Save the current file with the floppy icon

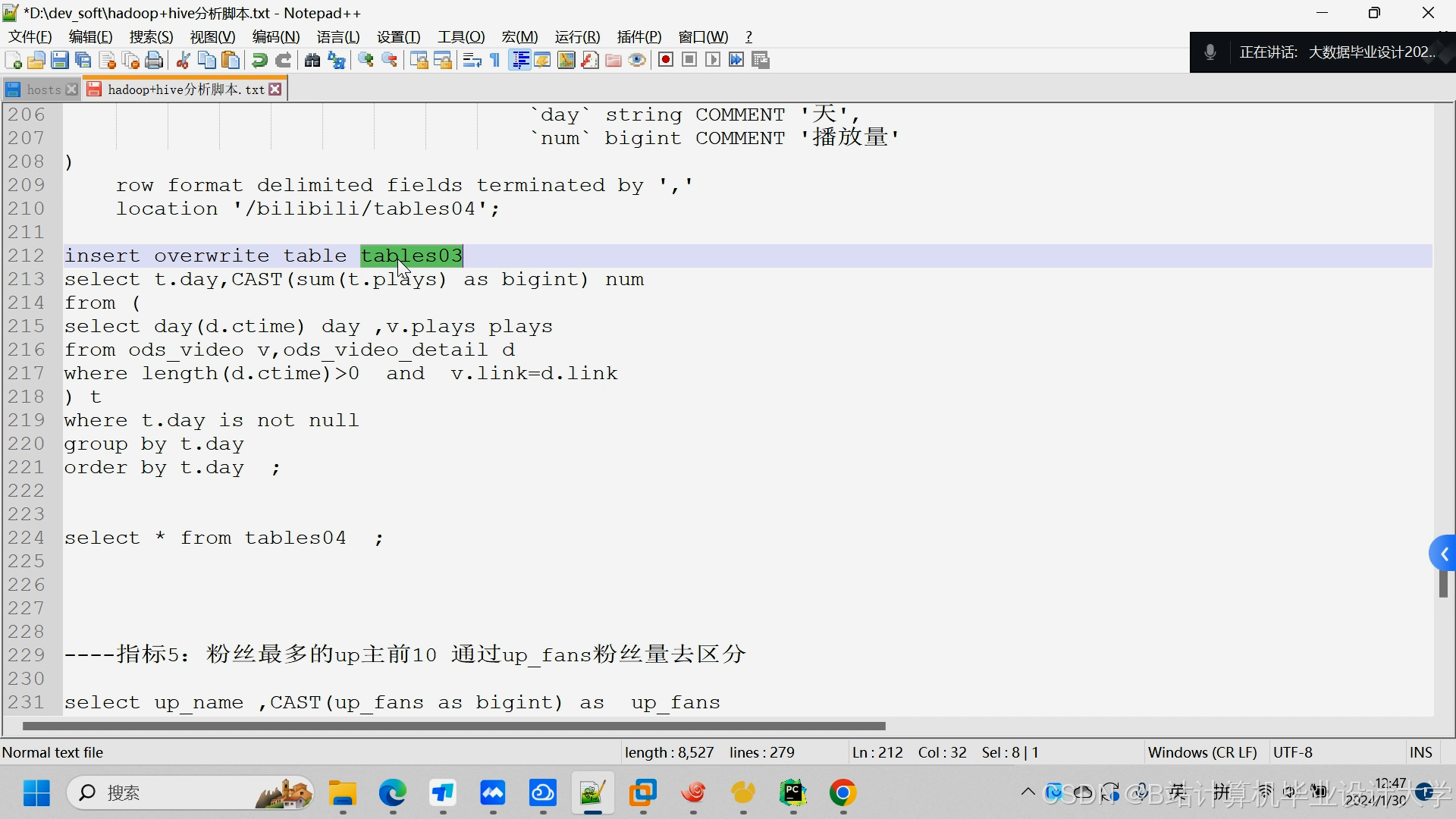point(60,61)
